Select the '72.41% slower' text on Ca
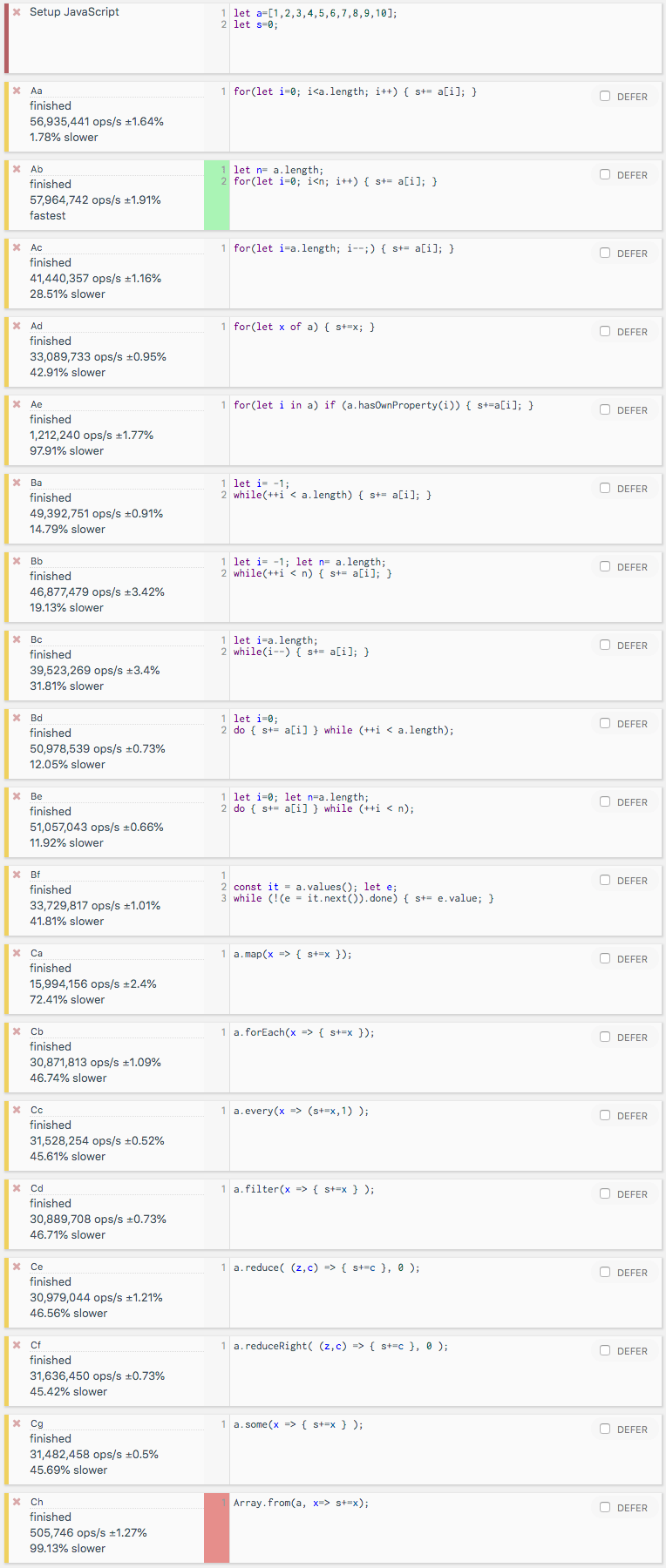The image size is (666, 1568). point(67,1000)
